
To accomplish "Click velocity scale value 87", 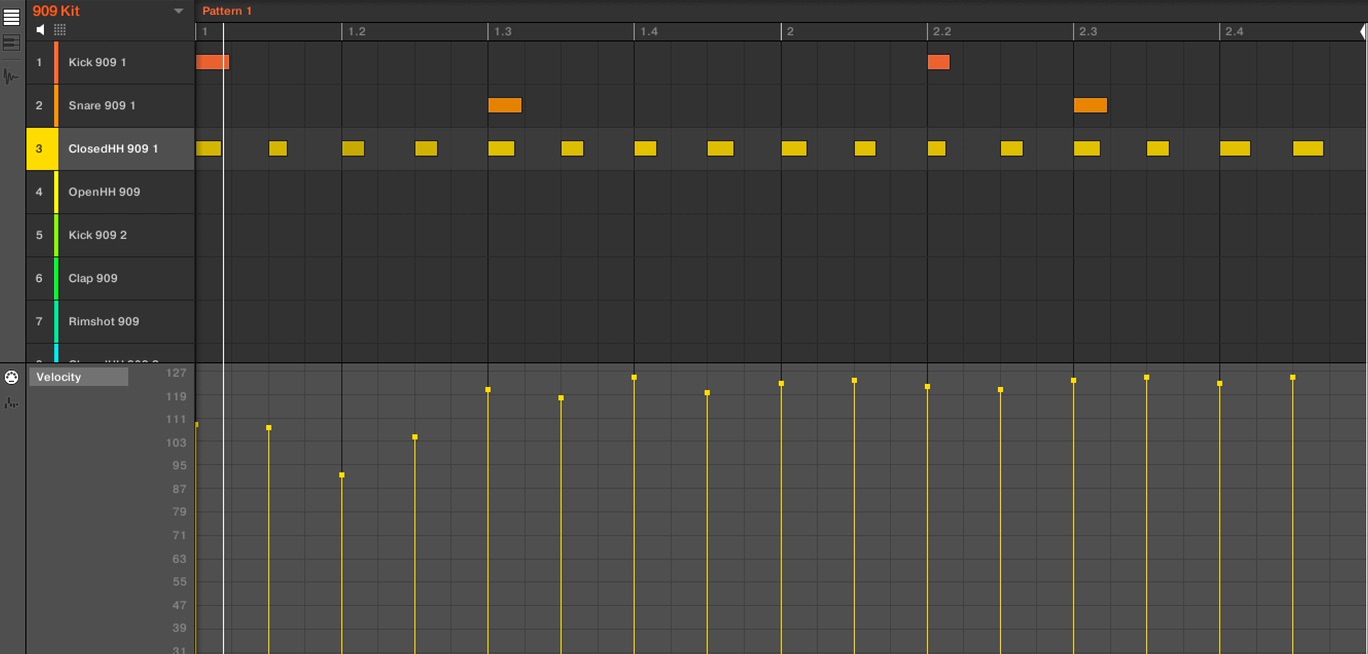I will click(x=179, y=489).
